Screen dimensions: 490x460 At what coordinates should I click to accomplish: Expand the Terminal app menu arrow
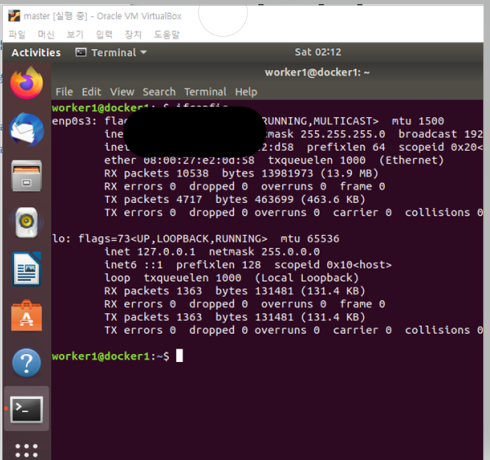(x=144, y=52)
